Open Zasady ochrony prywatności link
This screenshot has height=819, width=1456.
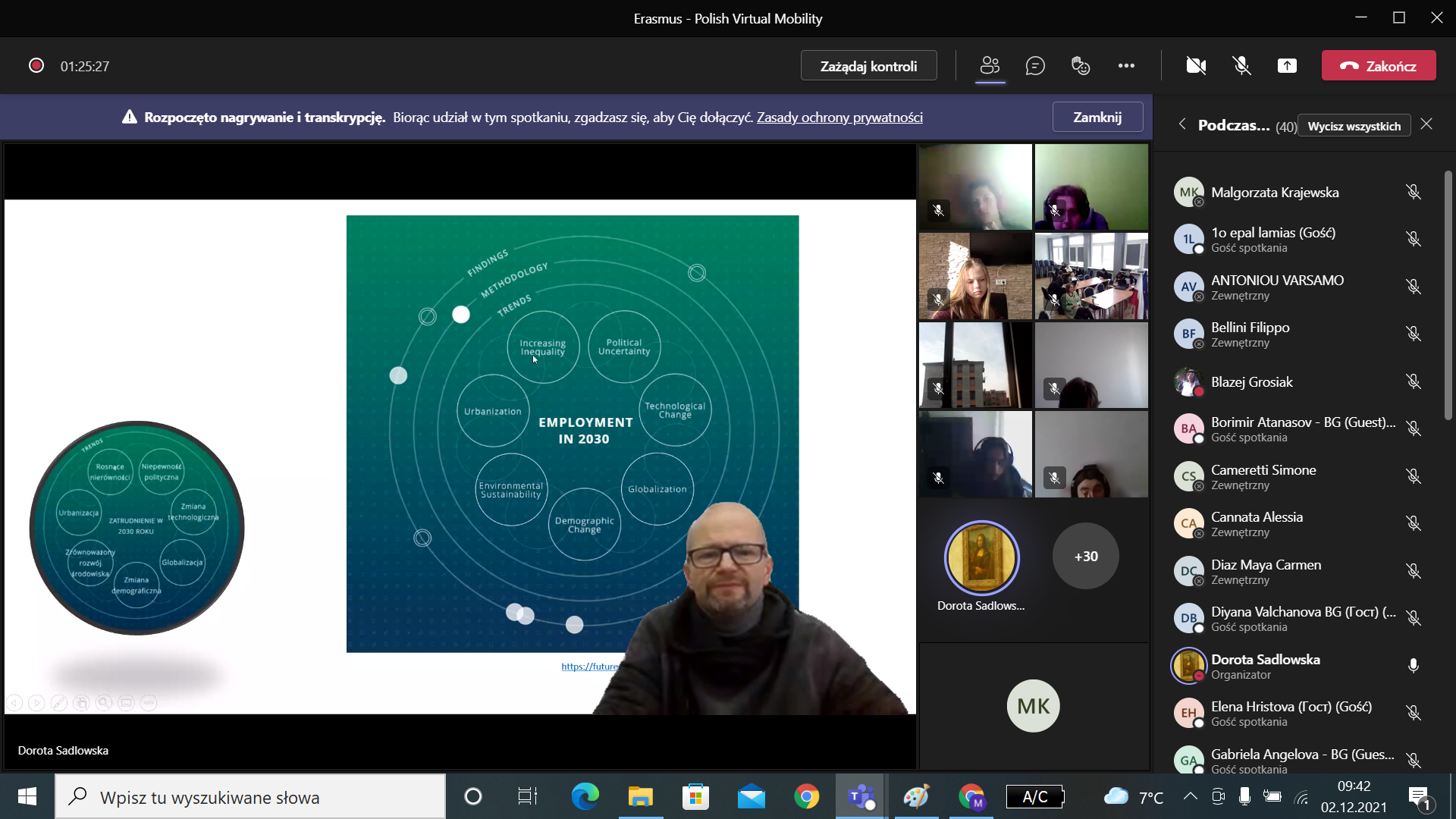839,118
